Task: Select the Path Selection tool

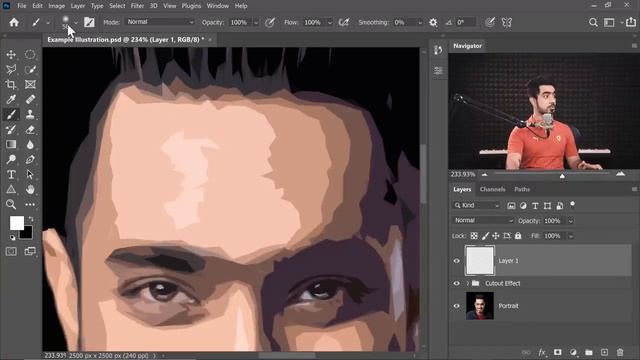Action: pyautogui.click(x=30, y=174)
